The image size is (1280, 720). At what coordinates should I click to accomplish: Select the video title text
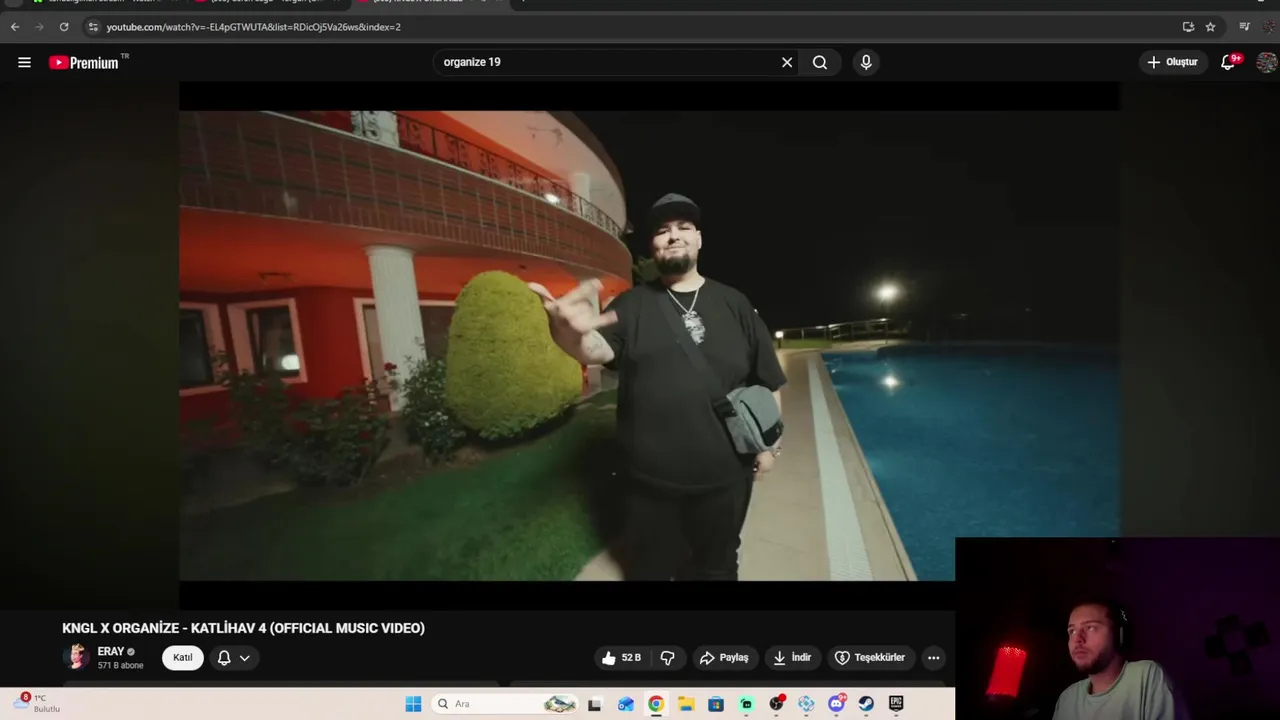point(243,628)
